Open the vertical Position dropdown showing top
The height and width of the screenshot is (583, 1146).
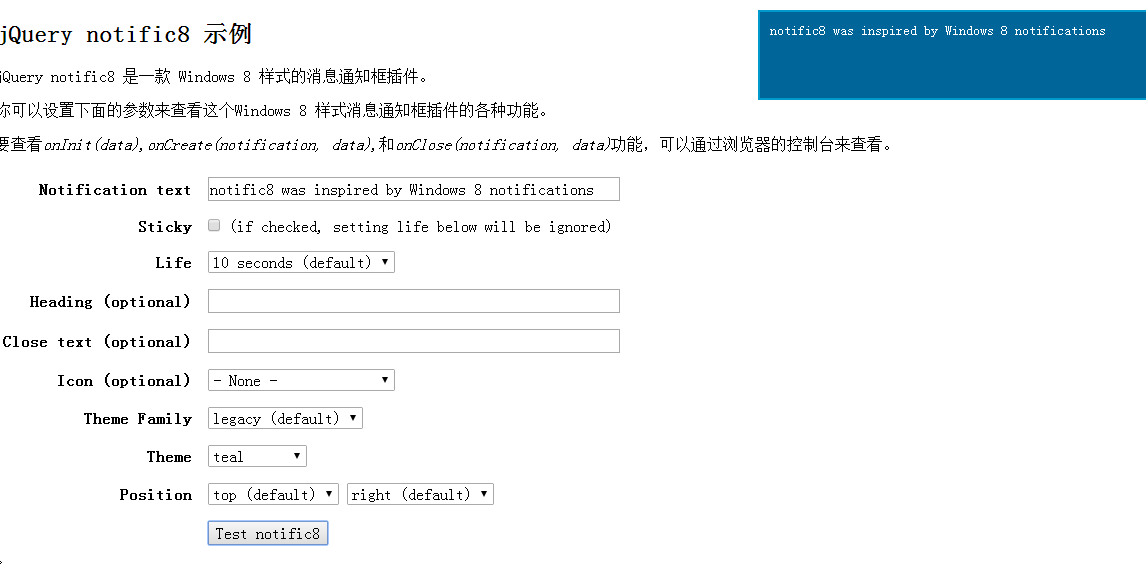[273, 494]
